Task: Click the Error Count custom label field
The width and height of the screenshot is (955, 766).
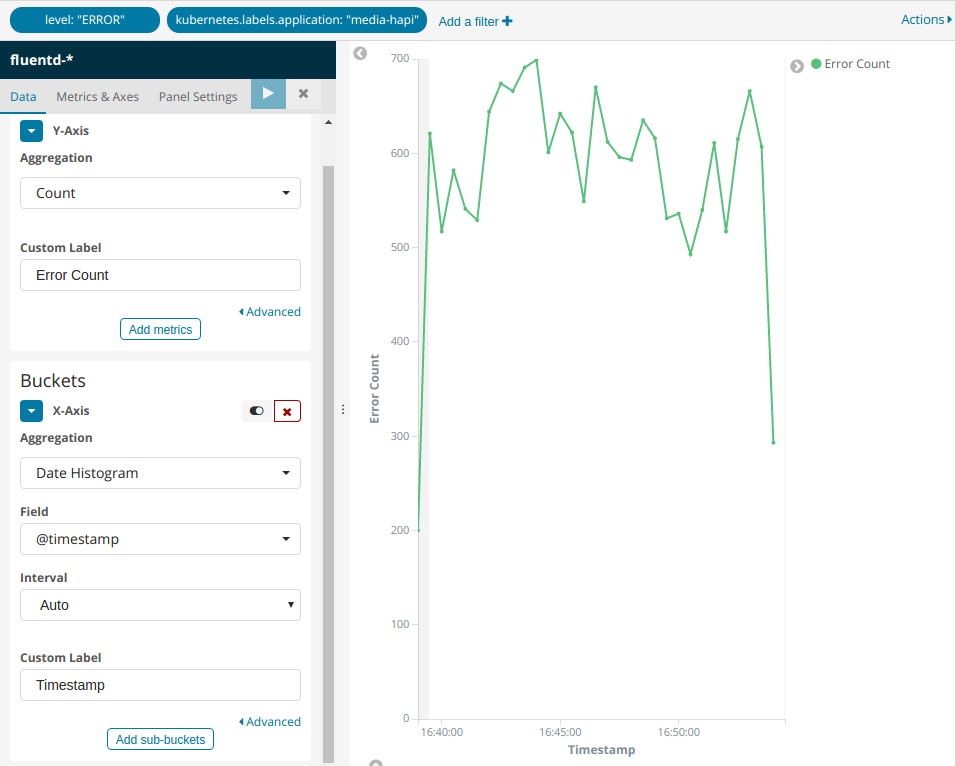Action: click(160, 275)
